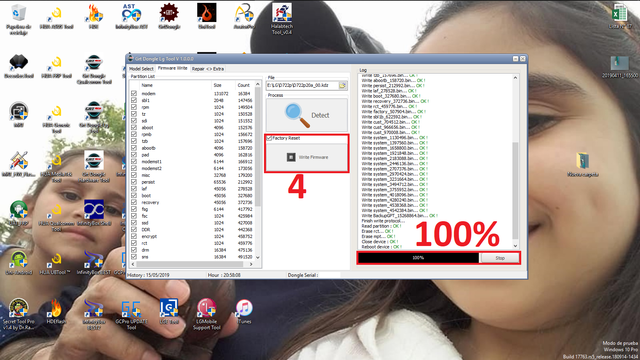
Task: Uncheck the modem partition checkbox
Action: click(134, 93)
